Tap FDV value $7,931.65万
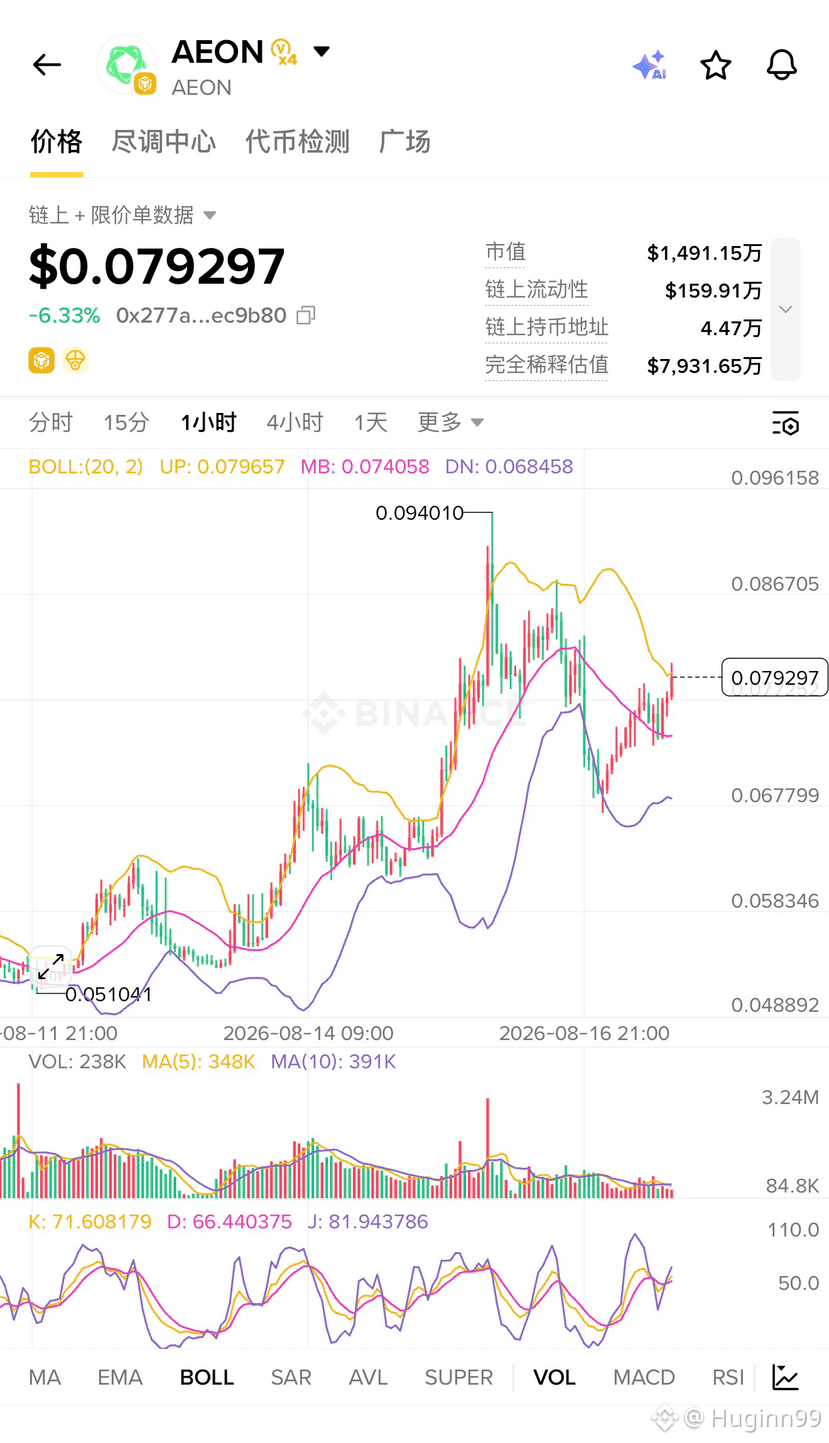 click(x=705, y=365)
